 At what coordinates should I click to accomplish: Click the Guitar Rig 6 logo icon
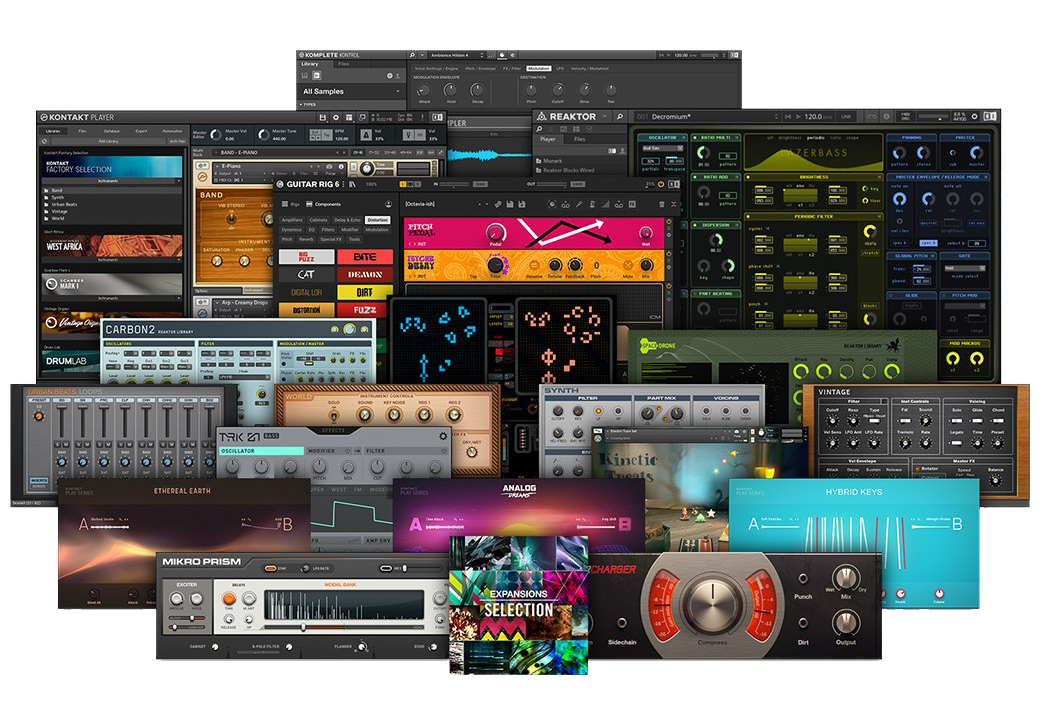(281, 184)
